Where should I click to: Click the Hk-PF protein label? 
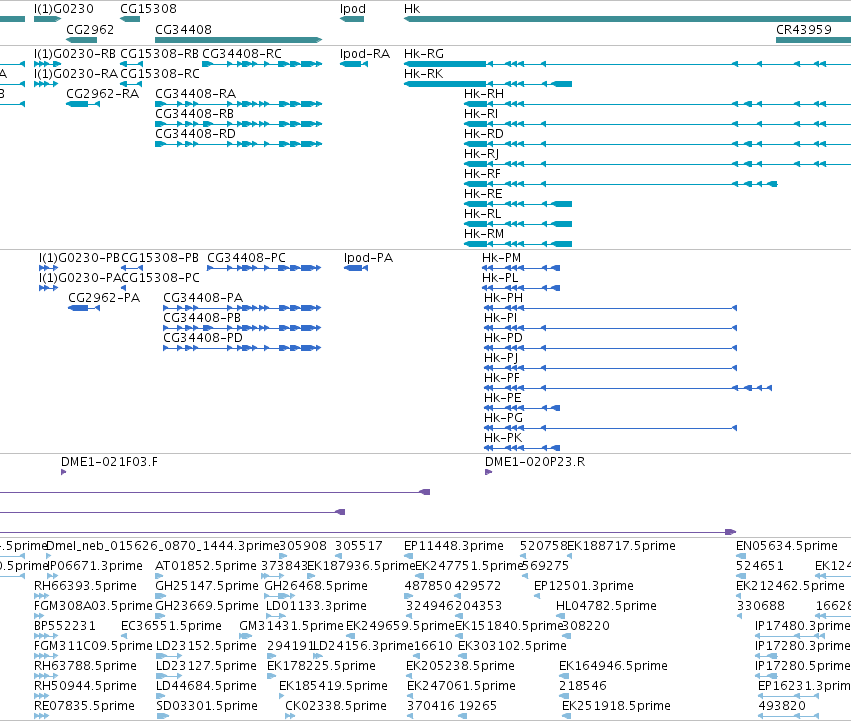pos(502,378)
